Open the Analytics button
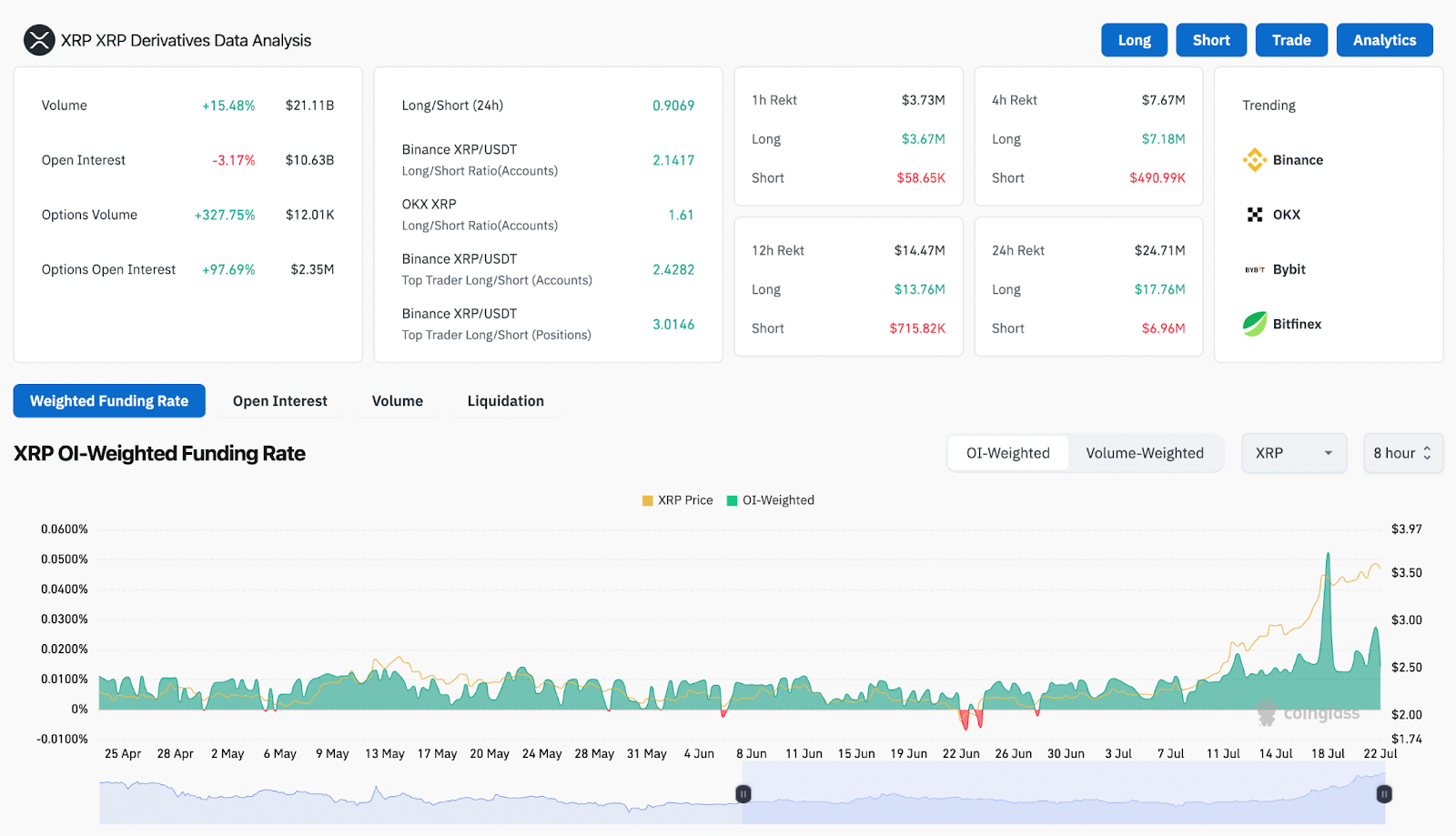The height and width of the screenshot is (836, 1456). [x=1385, y=40]
